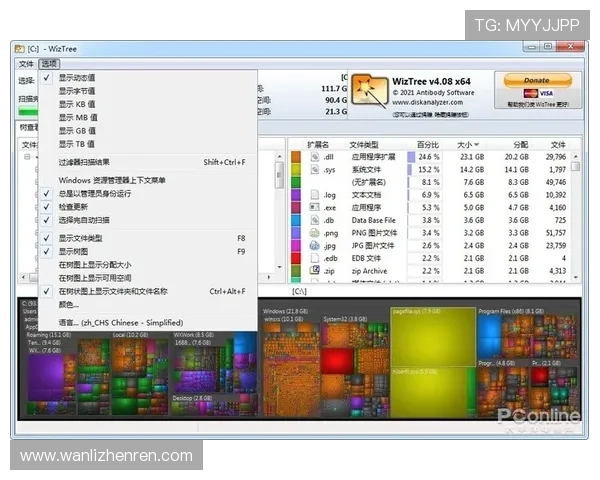Select 显示 KB 值 menu entry
This screenshot has width=600, height=480.
[x=148, y=104]
